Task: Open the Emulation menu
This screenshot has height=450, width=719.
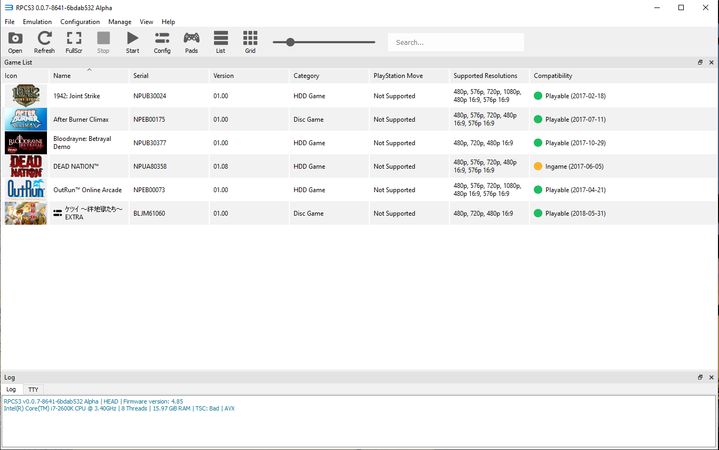Action: [37, 22]
